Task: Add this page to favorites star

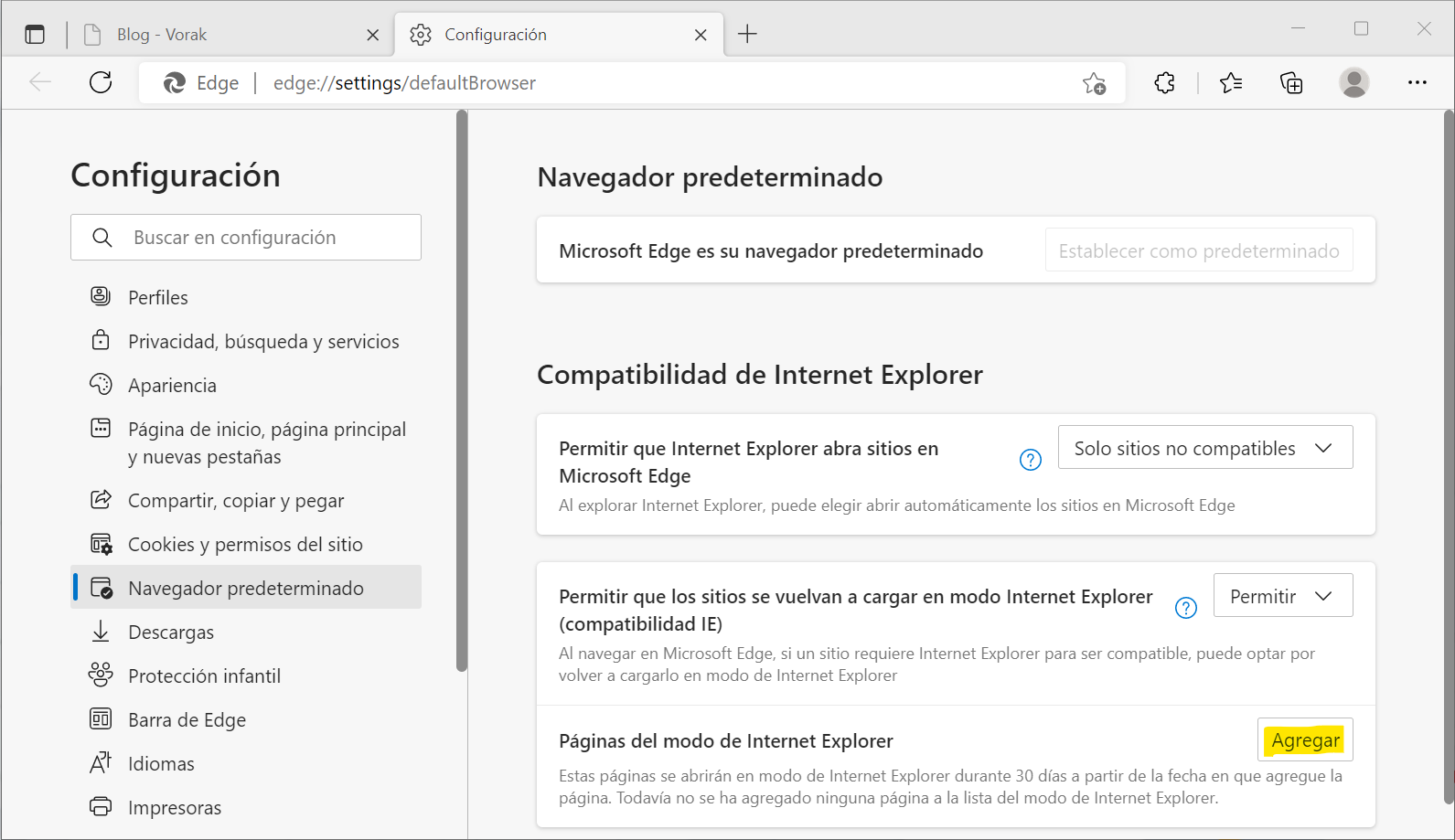Action: click(1094, 83)
